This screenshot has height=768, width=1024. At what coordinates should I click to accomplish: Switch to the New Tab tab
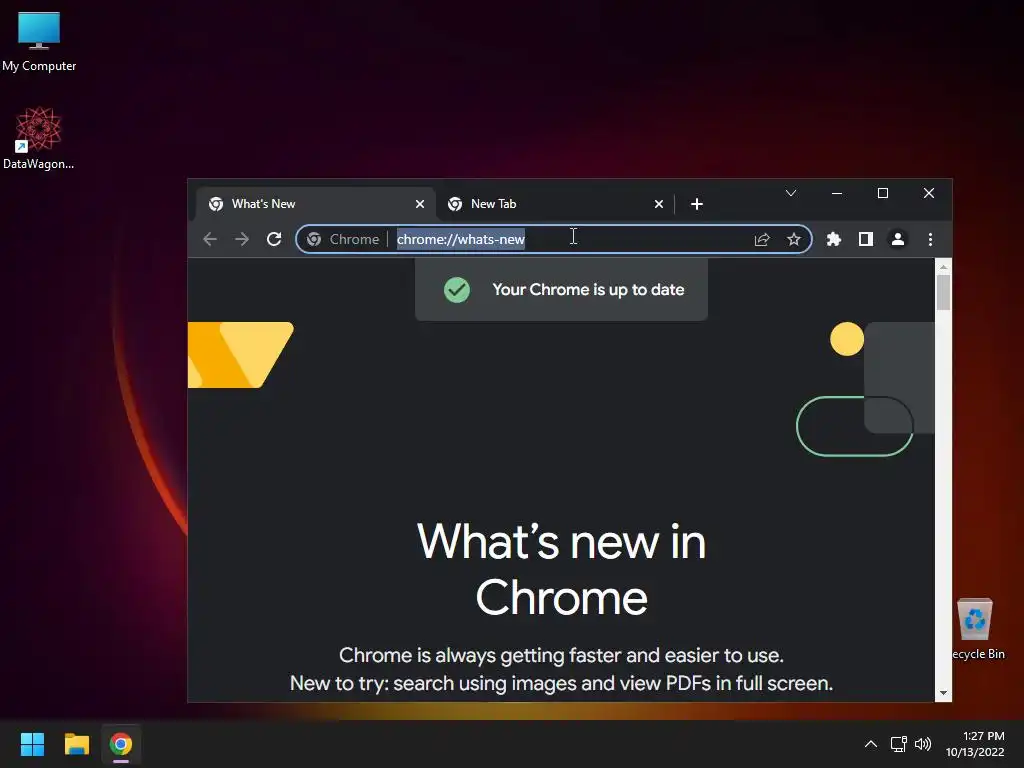pos(554,204)
